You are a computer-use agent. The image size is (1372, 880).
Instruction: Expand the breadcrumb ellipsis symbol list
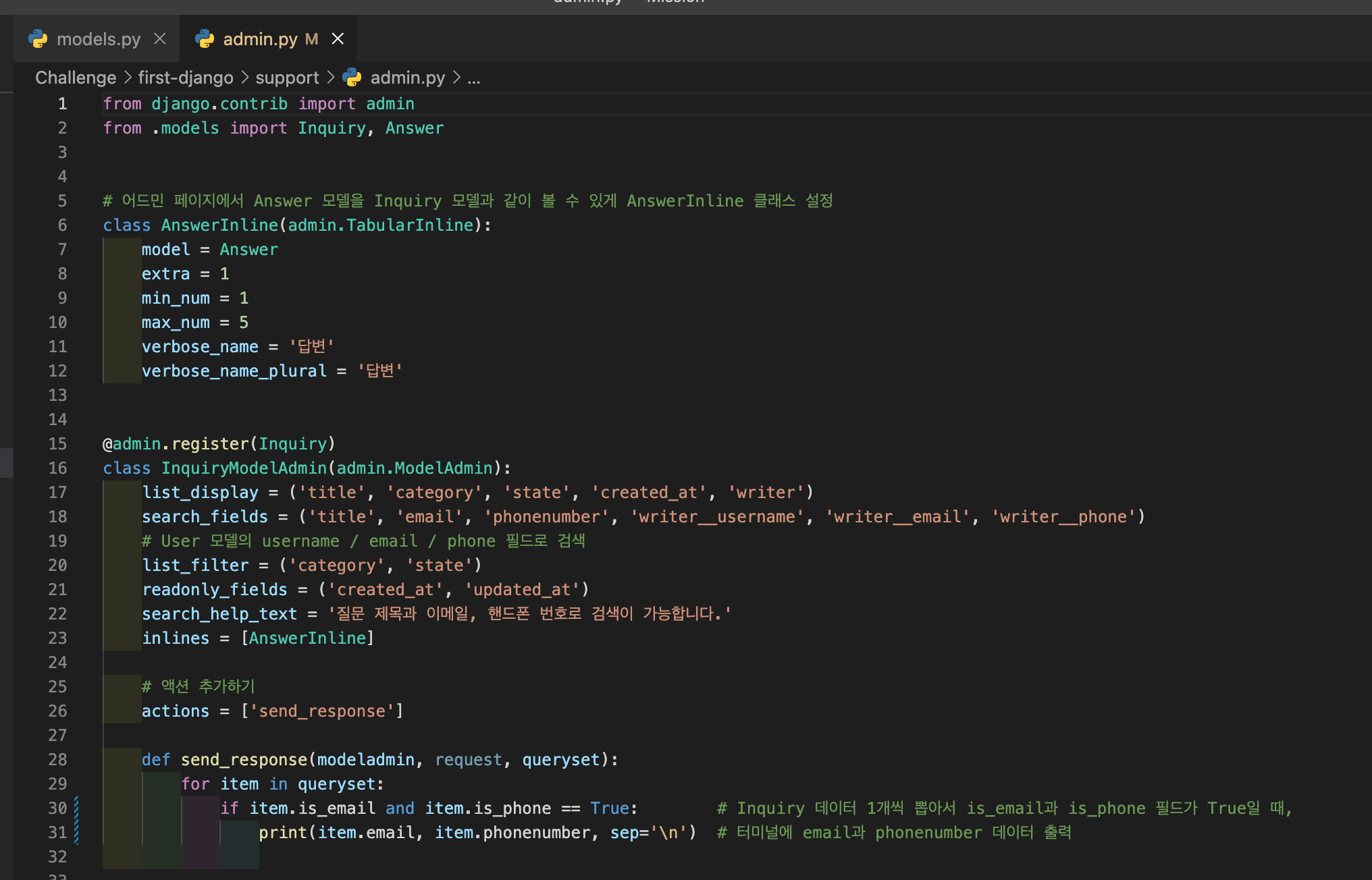(x=474, y=78)
